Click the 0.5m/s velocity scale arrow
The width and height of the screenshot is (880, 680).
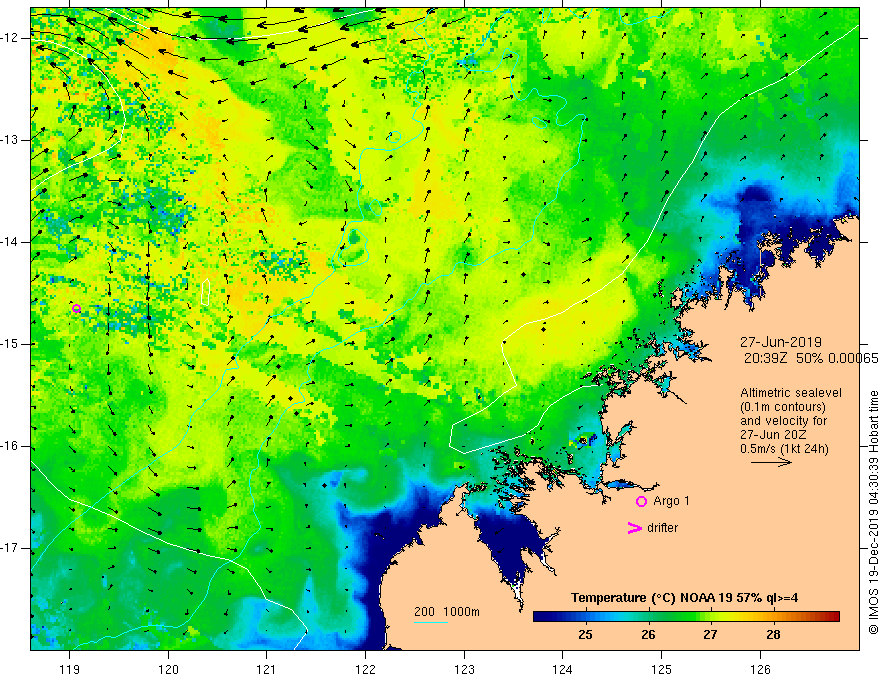(771, 462)
